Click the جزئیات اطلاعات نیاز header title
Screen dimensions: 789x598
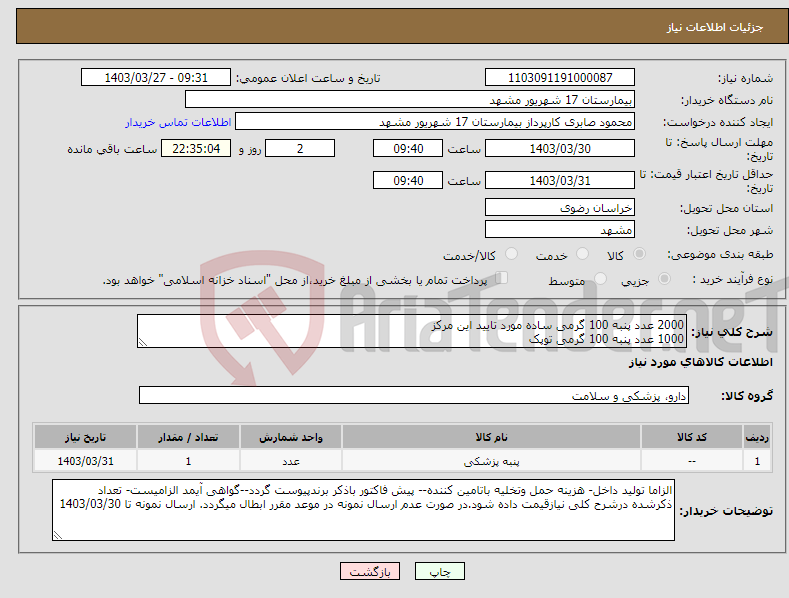pos(715,27)
